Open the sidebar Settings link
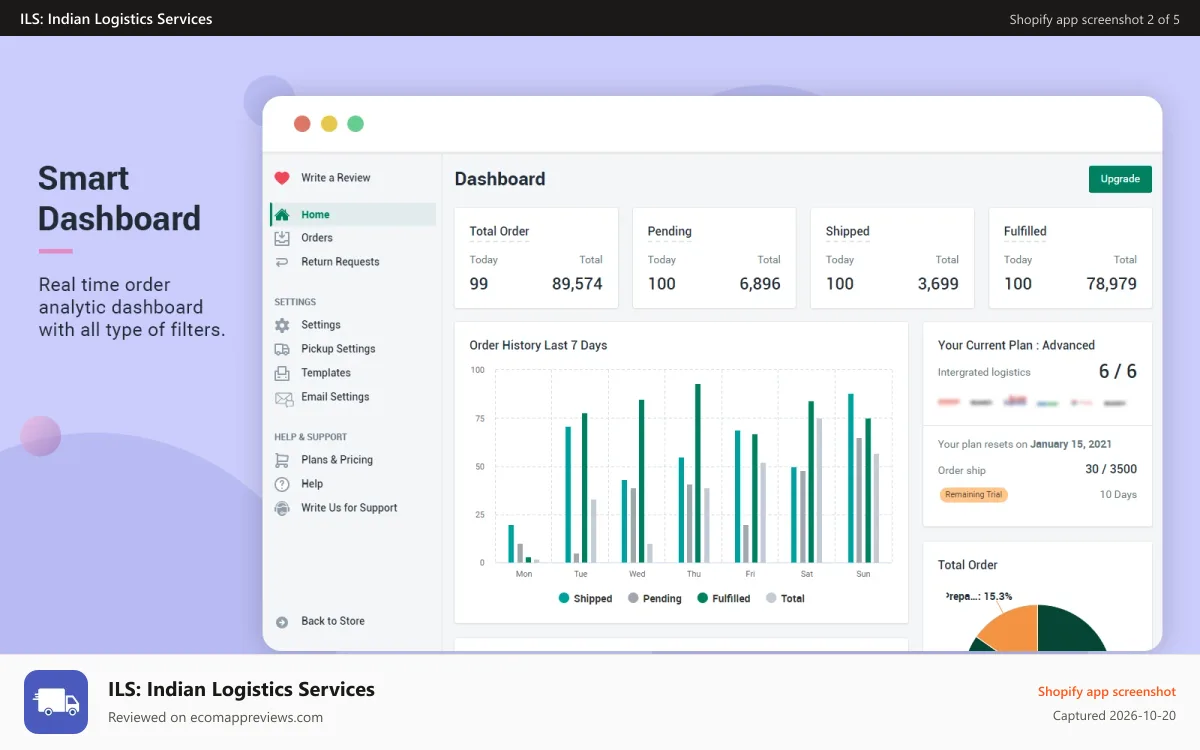 [321, 325]
